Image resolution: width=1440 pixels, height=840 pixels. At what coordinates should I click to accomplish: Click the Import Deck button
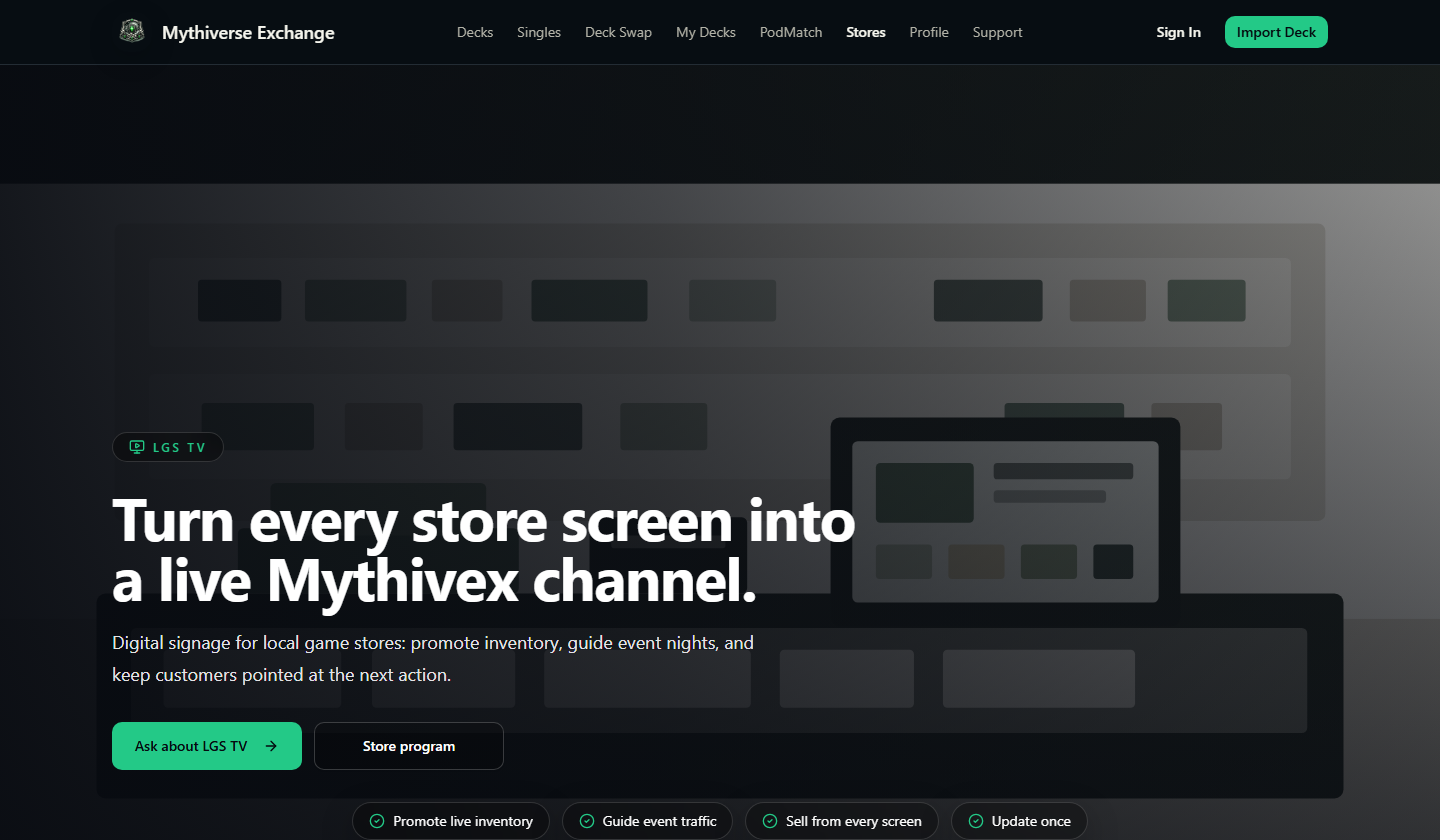(x=1276, y=32)
